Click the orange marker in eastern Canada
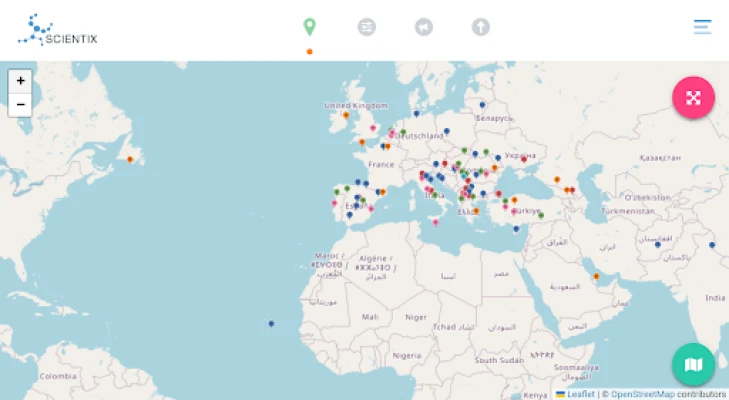Screen dimensions: 729x400 click(x=130, y=159)
